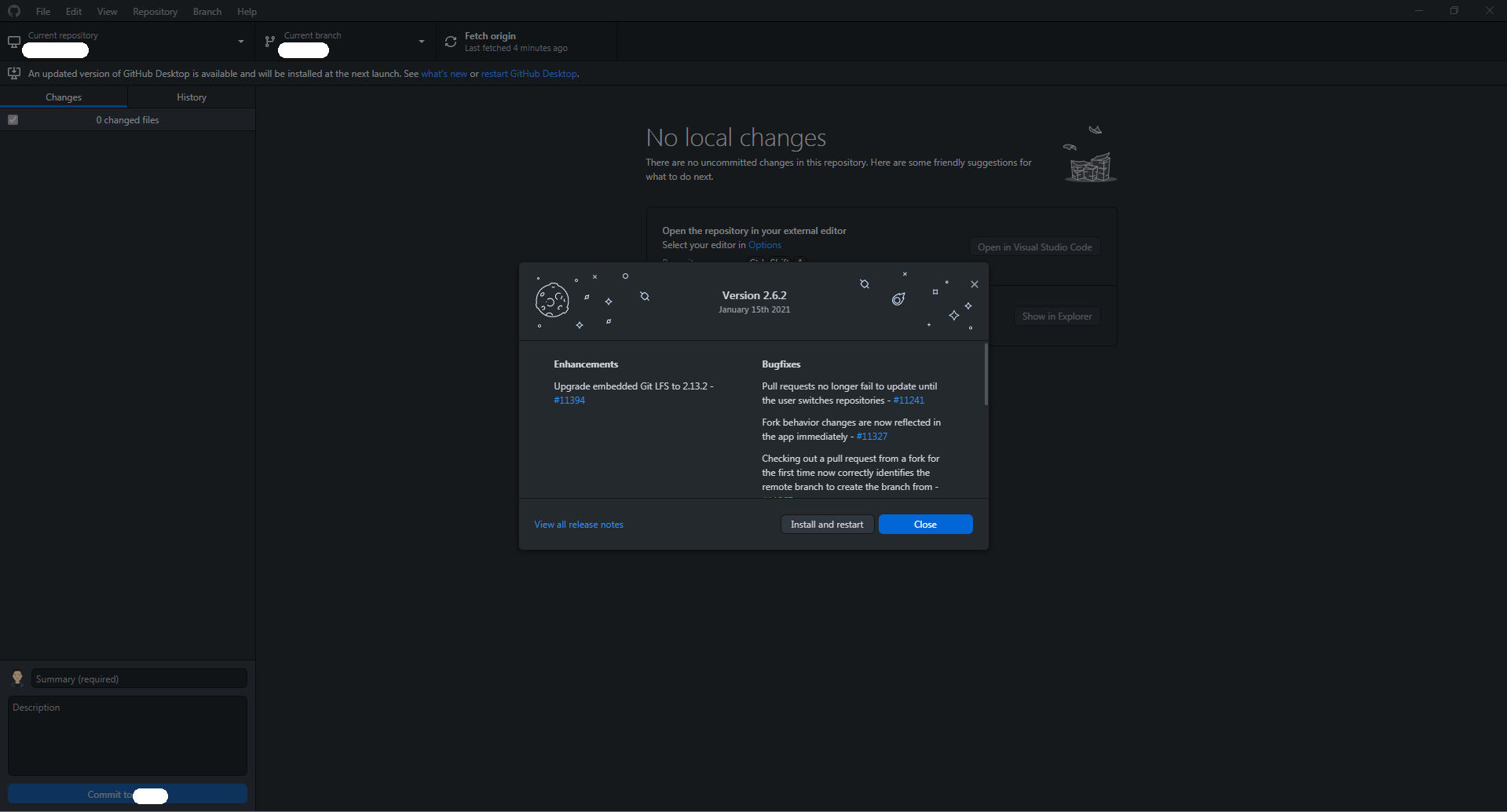Expand the Current repository dropdown arrow
This screenshot has width=1507, height=812.
click(241, 42)
